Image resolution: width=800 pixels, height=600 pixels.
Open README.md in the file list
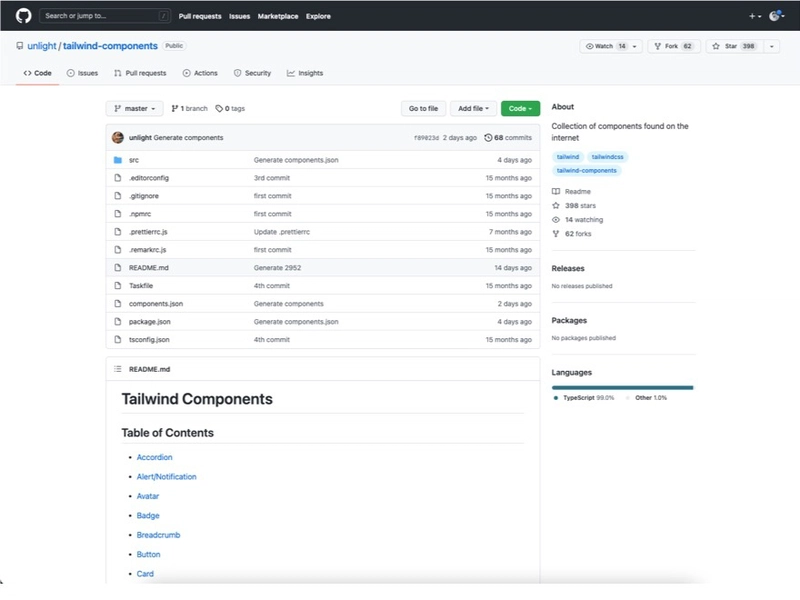(148, 267)
